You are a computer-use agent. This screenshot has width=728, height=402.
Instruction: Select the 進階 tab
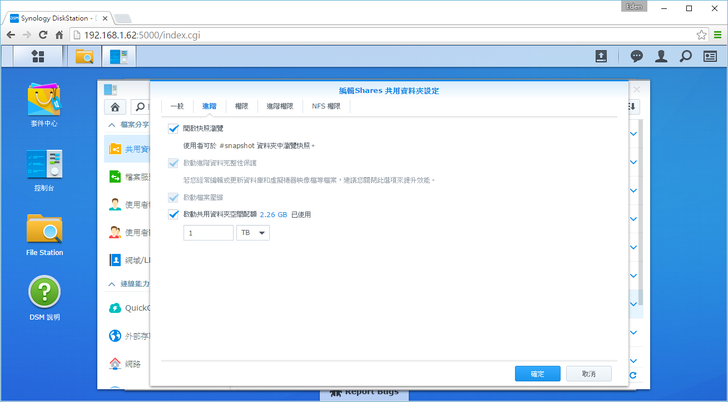[209, 106]
